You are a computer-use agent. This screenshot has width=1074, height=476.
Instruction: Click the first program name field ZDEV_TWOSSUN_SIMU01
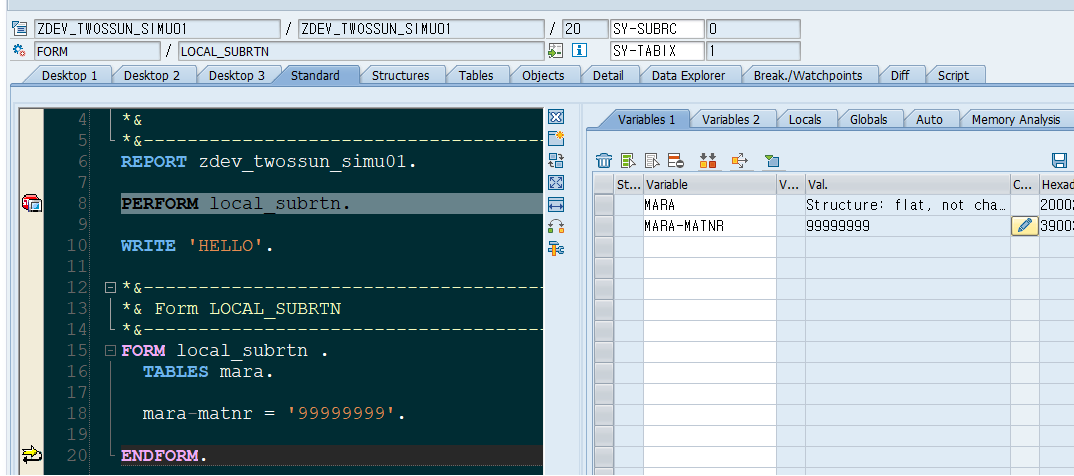click(x=157, y=29)
